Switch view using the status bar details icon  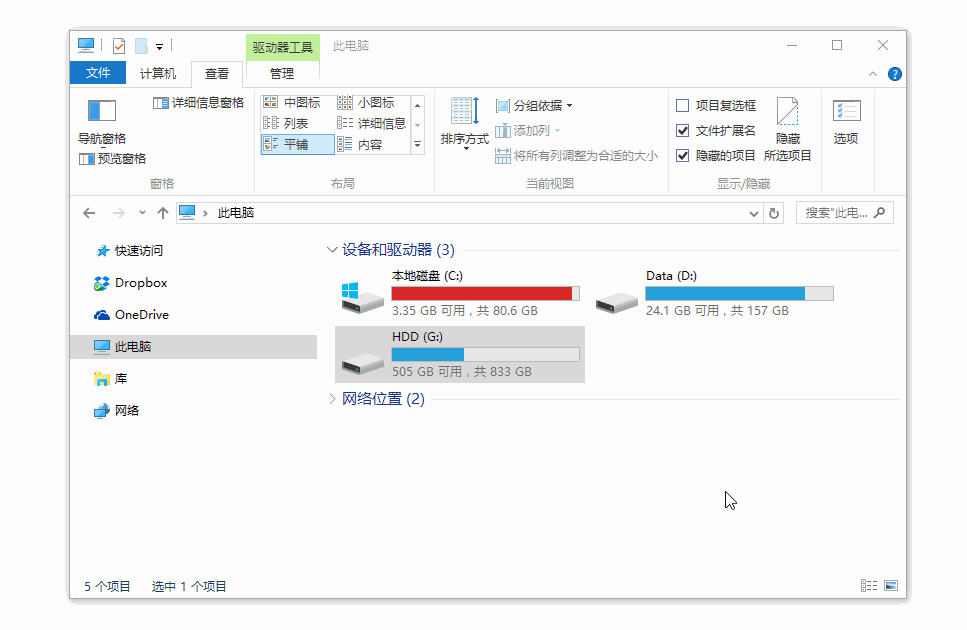click(867, 585)
